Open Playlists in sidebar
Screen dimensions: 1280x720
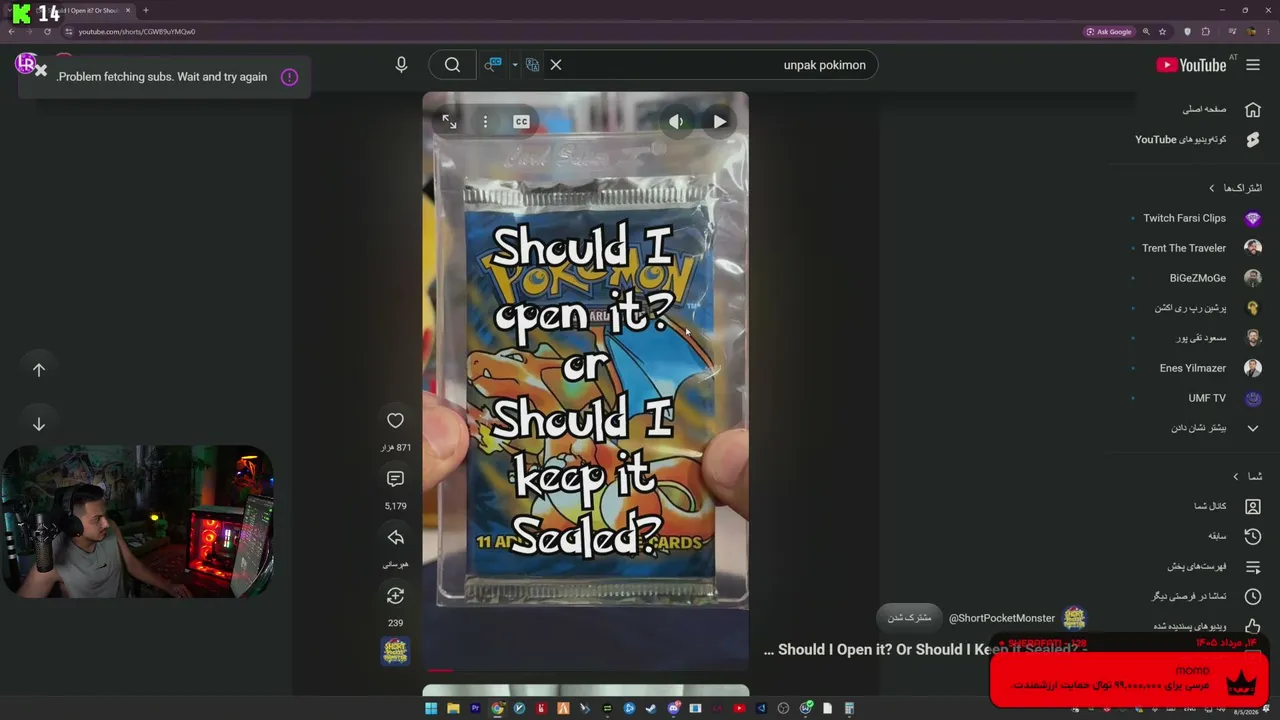1213,566
